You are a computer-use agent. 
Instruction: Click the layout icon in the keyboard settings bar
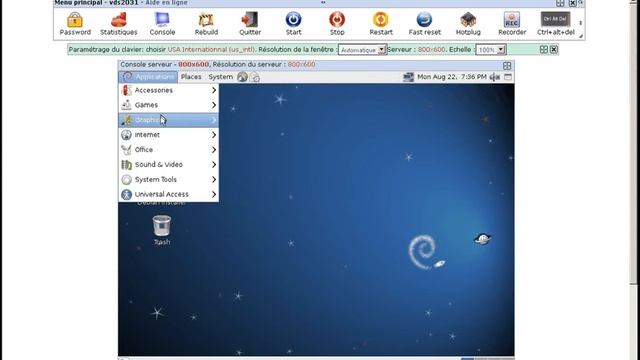point(544,49)
